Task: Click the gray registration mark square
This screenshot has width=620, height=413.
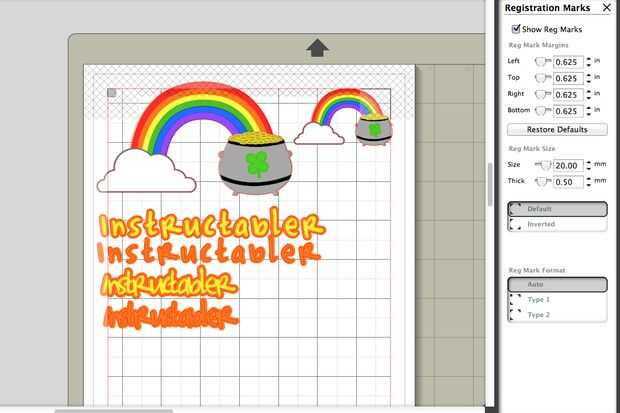Action: [112, 93]
